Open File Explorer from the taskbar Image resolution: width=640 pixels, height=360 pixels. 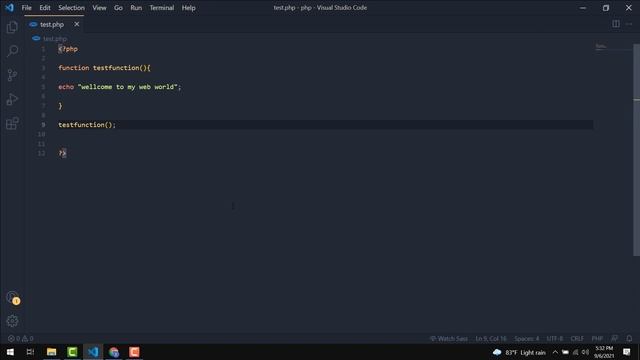pos(51,352)
